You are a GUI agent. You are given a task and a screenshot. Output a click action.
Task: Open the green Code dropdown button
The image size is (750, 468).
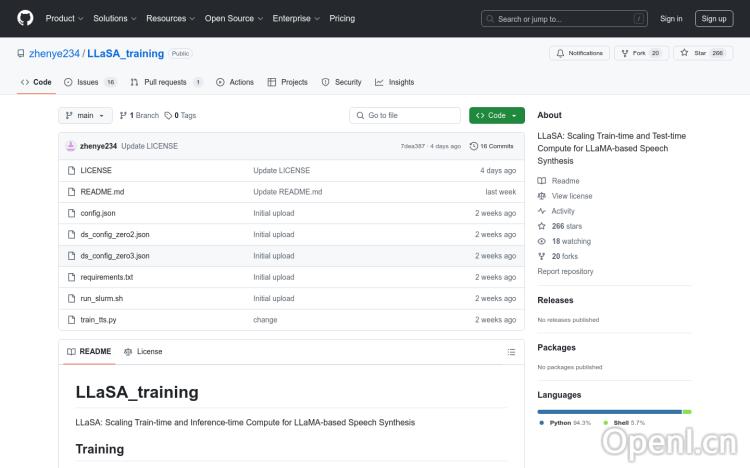pos(496,116)
